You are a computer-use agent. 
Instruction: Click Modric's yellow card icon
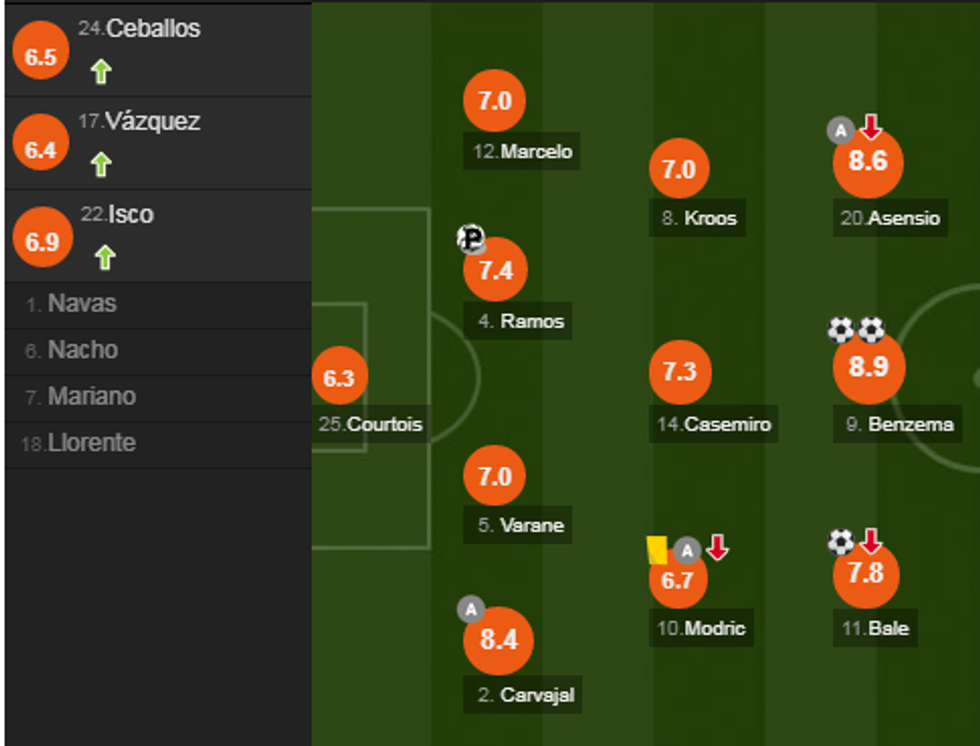tap(657, 550)
